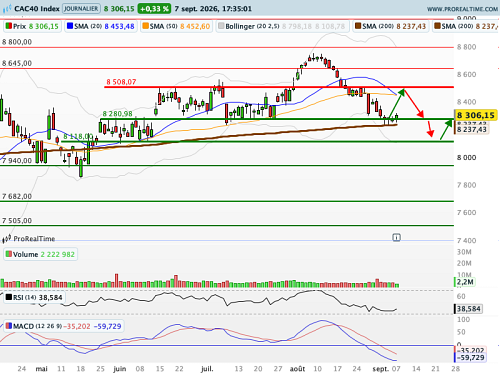500x375 pixels.
Task: Click the Prix red-green color swatch
Action: pos(9,26)
